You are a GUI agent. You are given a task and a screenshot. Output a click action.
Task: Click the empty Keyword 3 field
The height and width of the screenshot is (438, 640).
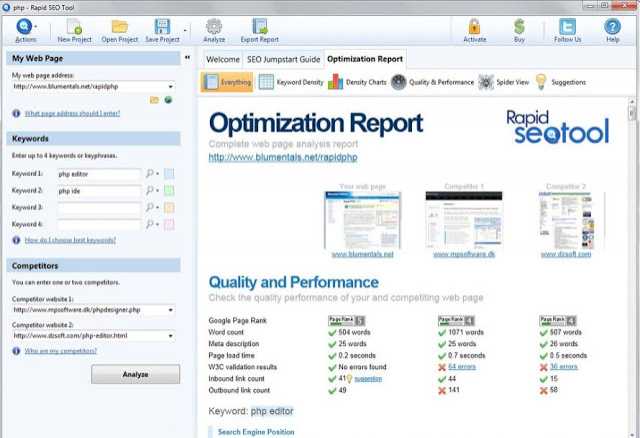99,208
